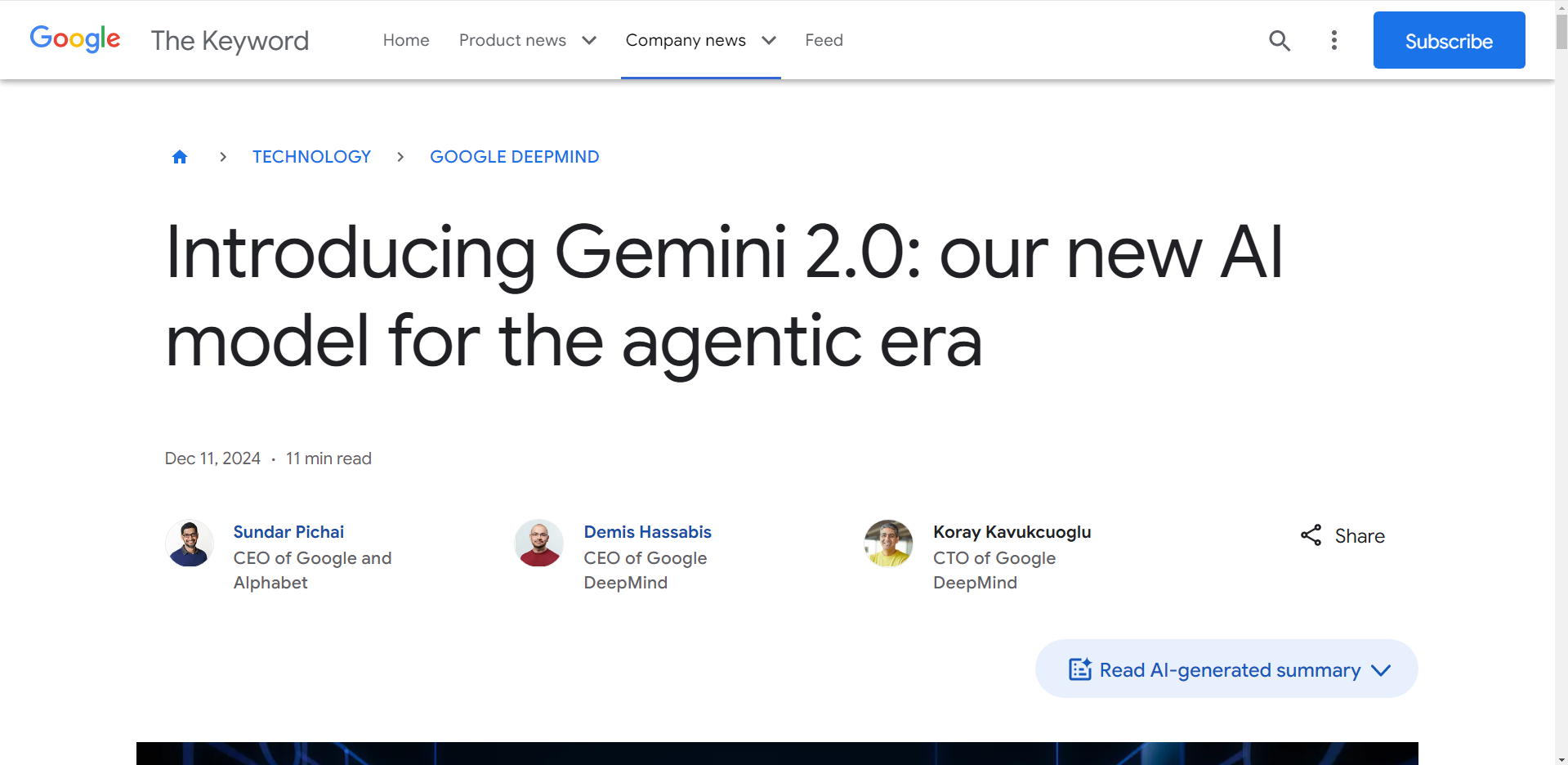Click the Koray Kavukcuoglu author name
Screen dimensions: 1568x765
pos(1012,532)
